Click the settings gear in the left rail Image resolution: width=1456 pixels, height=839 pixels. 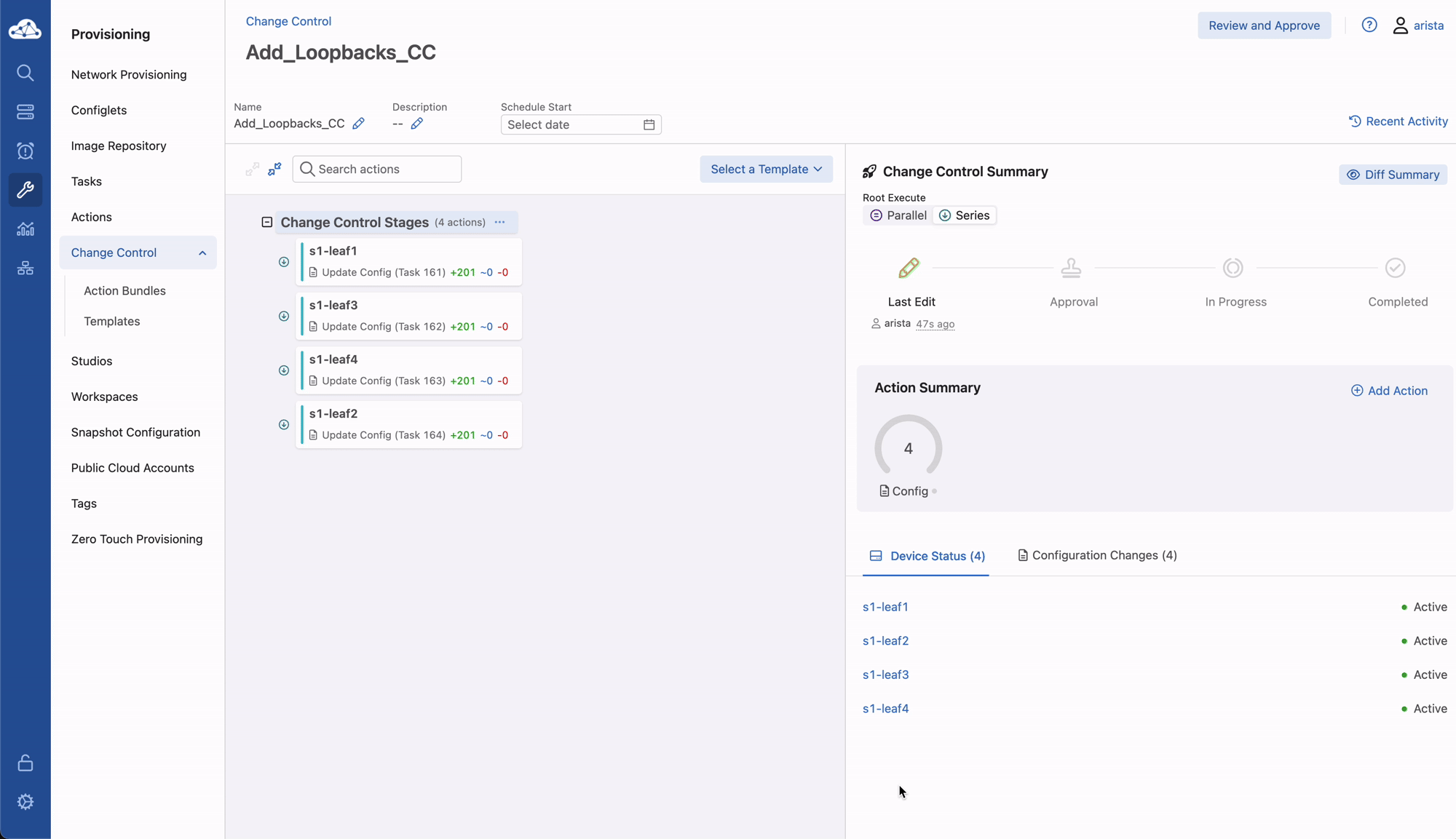tap(25, 802)
